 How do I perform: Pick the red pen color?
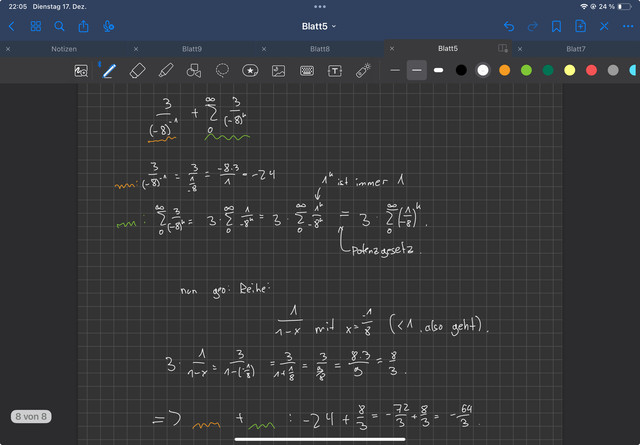tap(591, 70)
